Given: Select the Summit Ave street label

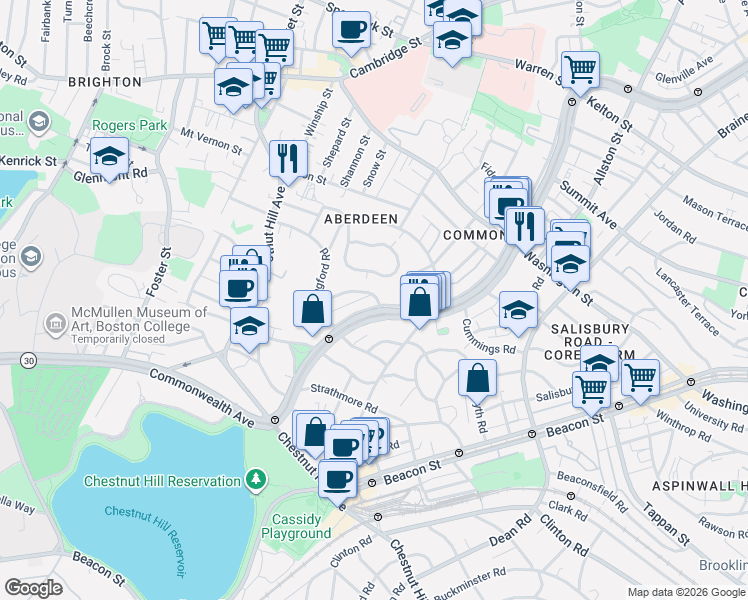Looking at the screenshot, I should [x=588, y=205].
